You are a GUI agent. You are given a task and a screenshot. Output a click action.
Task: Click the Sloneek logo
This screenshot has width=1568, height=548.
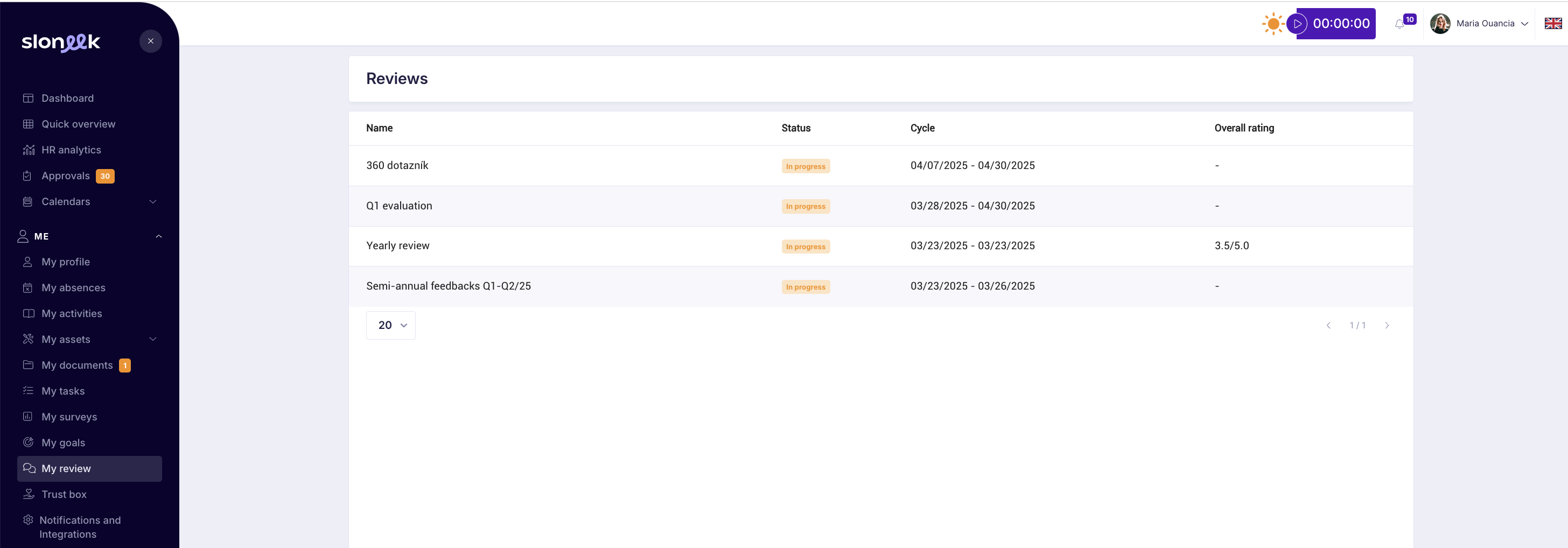click(x=61, y=42)
